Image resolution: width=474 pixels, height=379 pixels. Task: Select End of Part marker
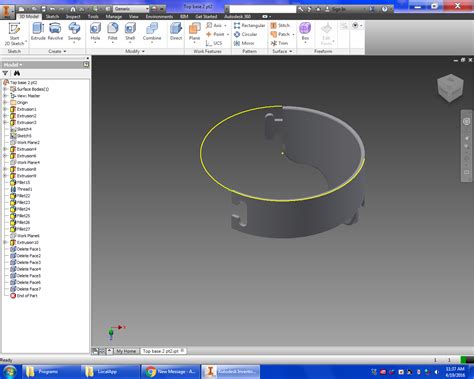(27, 296)
